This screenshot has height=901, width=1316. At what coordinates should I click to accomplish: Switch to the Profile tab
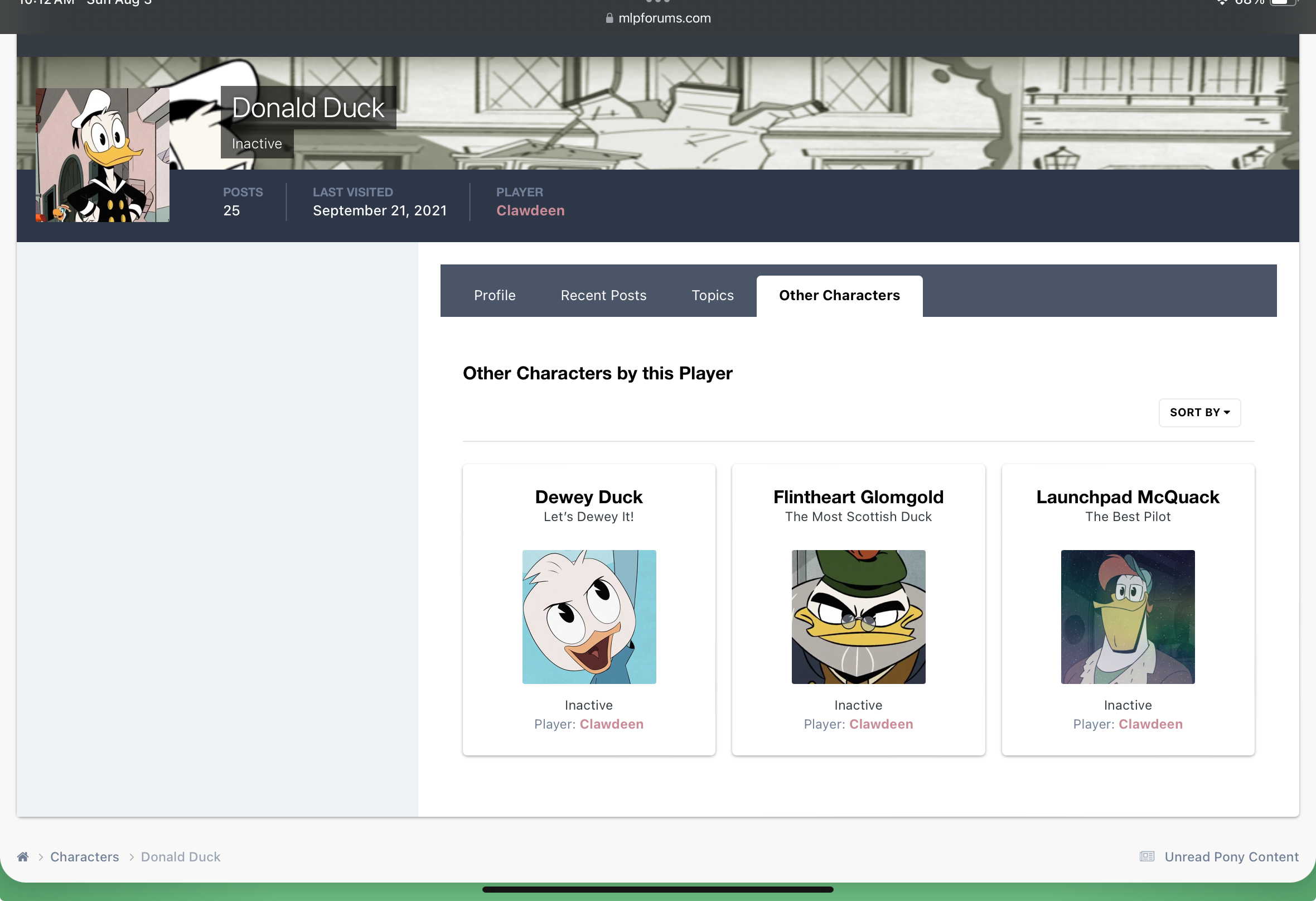495,295
